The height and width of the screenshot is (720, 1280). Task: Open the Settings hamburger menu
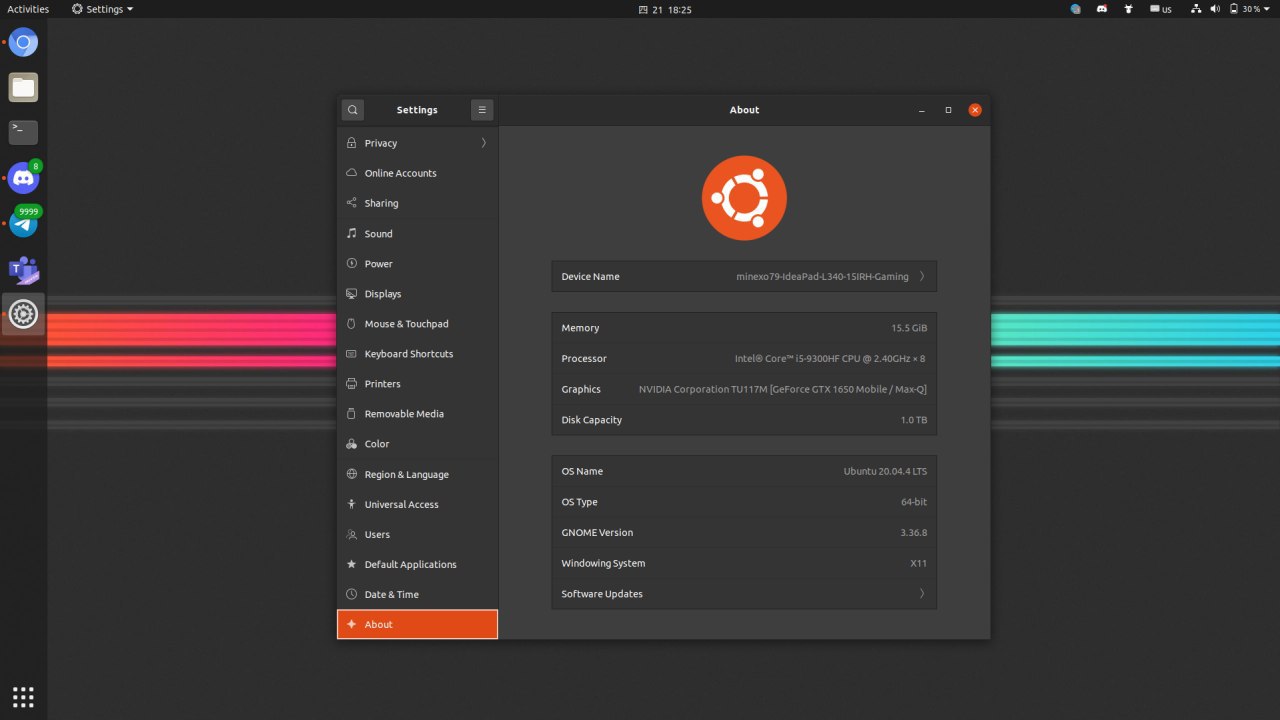pos(482,110)
